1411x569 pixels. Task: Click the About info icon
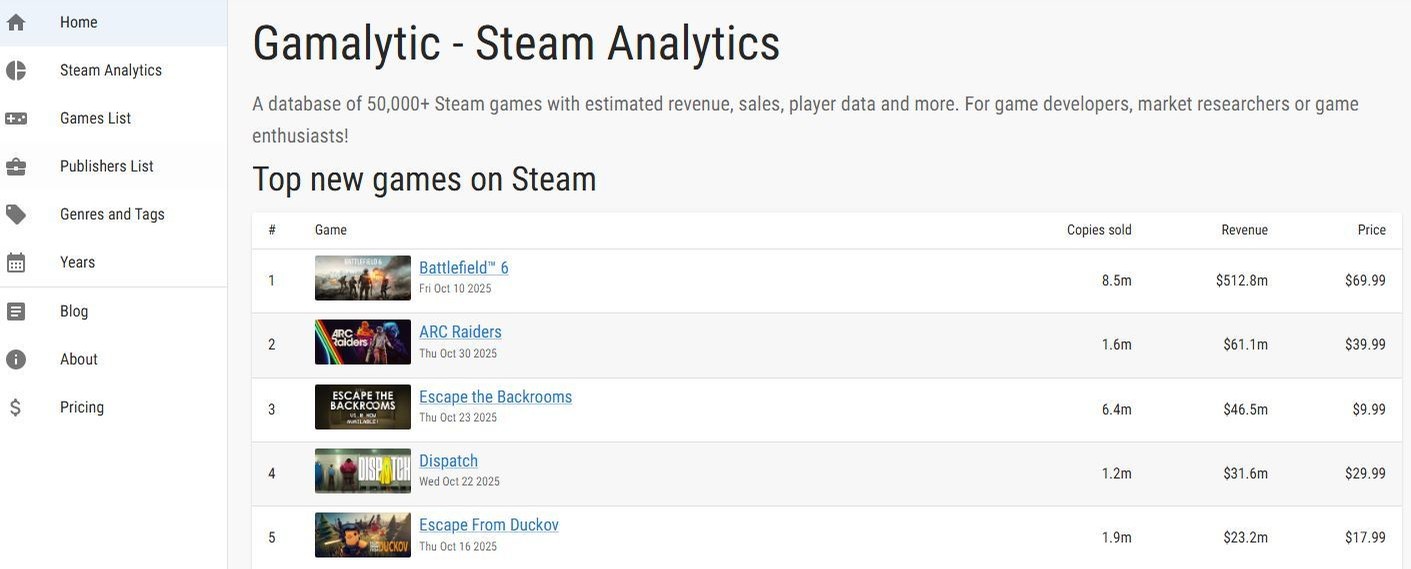16,359
